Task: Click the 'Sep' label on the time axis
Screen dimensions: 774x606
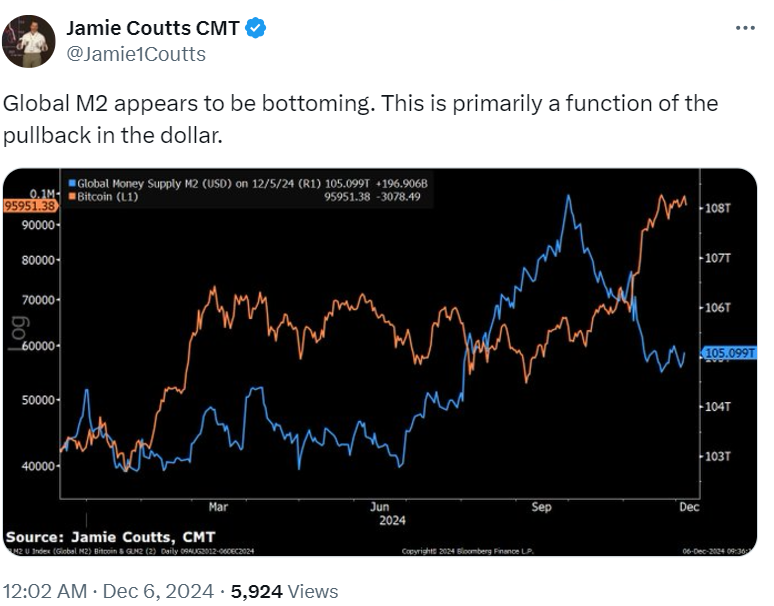Action: click(541, 507)
